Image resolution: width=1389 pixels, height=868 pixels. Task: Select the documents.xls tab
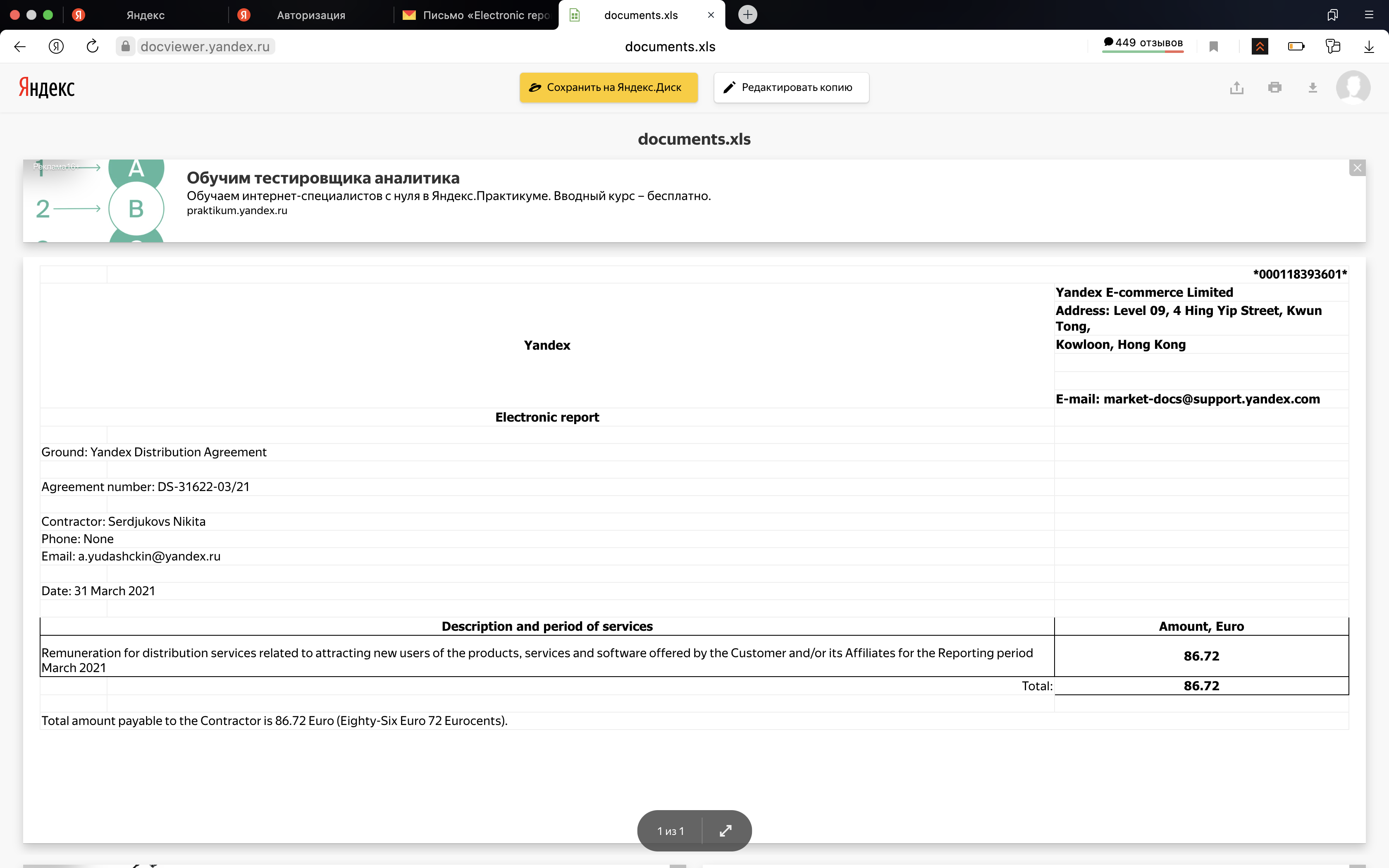641,15
